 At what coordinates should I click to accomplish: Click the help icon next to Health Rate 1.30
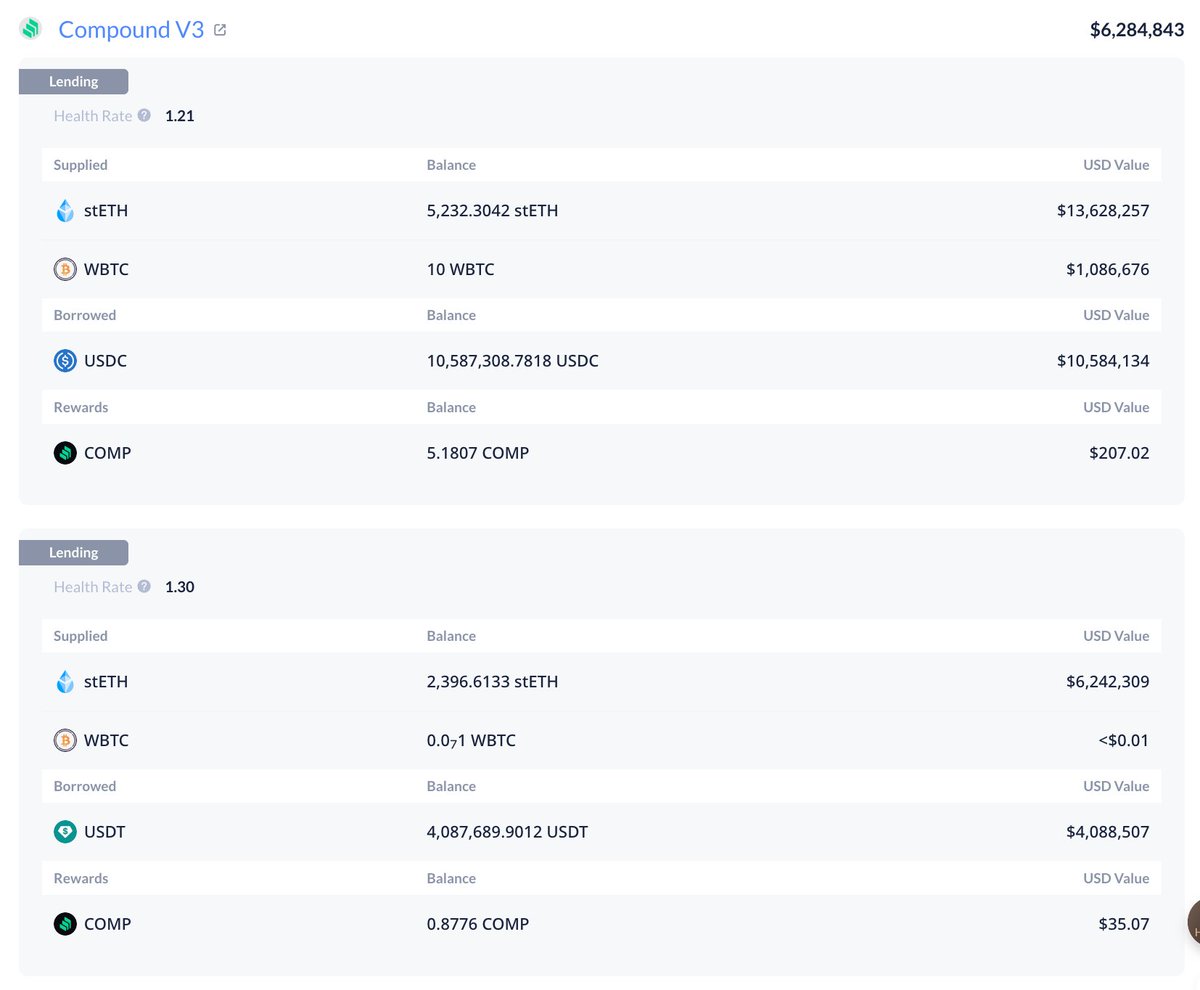point(144,586)
